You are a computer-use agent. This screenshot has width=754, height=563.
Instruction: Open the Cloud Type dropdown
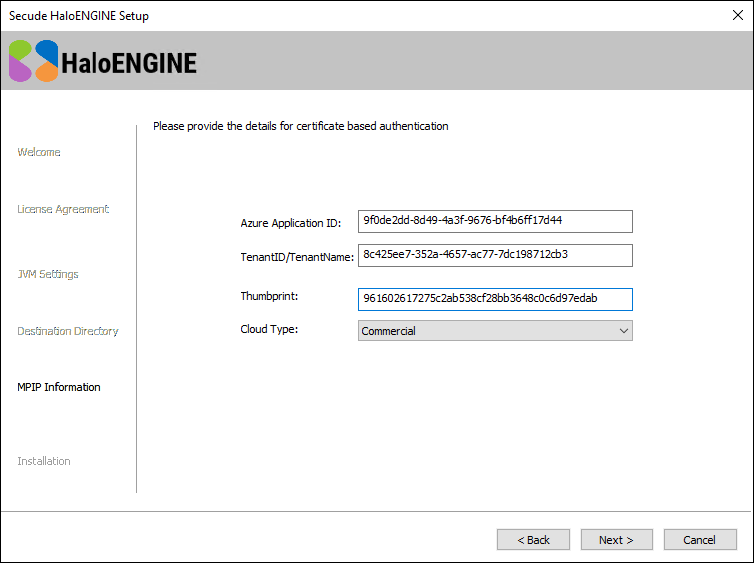(x=495, y=331)
